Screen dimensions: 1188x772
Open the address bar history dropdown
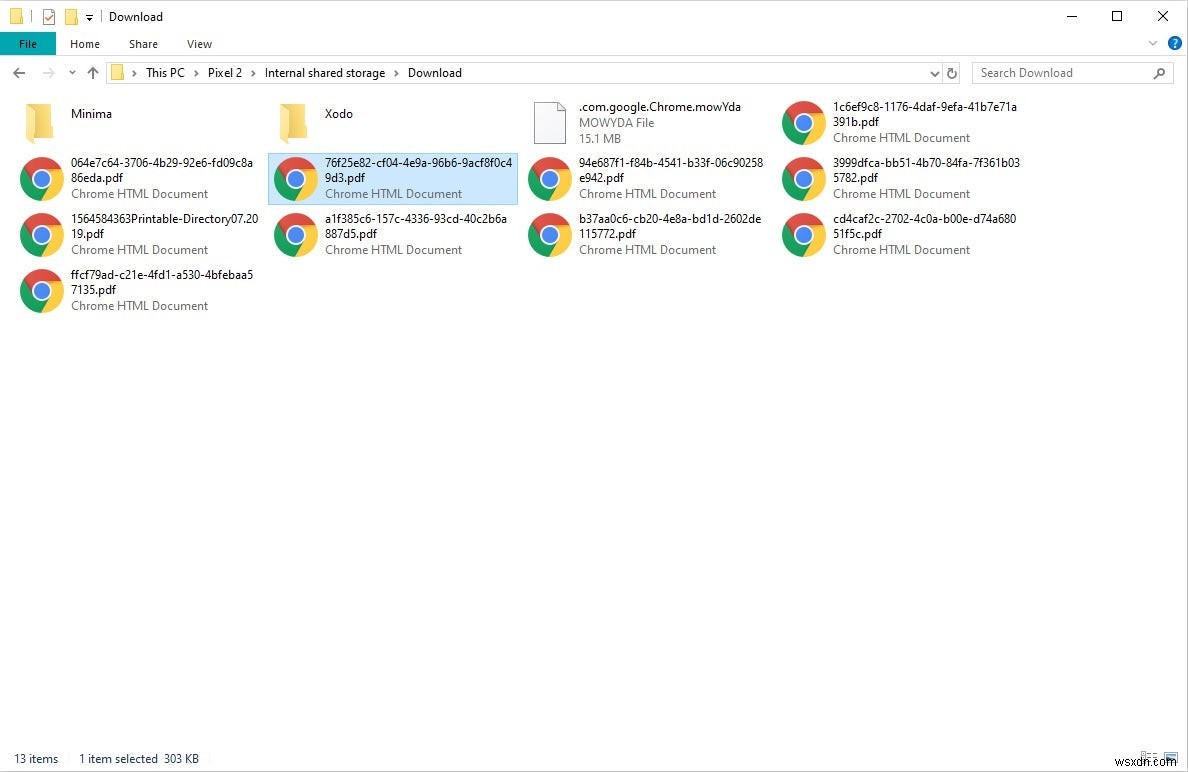[934, 72]
